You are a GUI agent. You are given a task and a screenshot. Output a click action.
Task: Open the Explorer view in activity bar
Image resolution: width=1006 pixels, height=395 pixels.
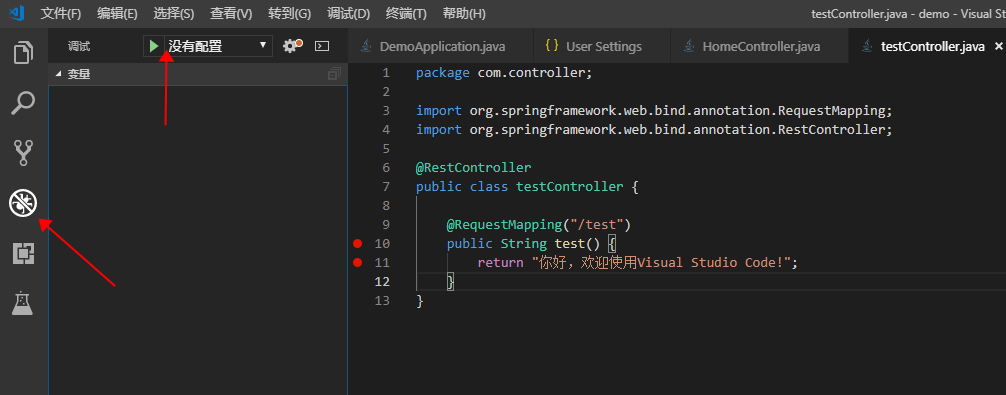coord(24,53)
